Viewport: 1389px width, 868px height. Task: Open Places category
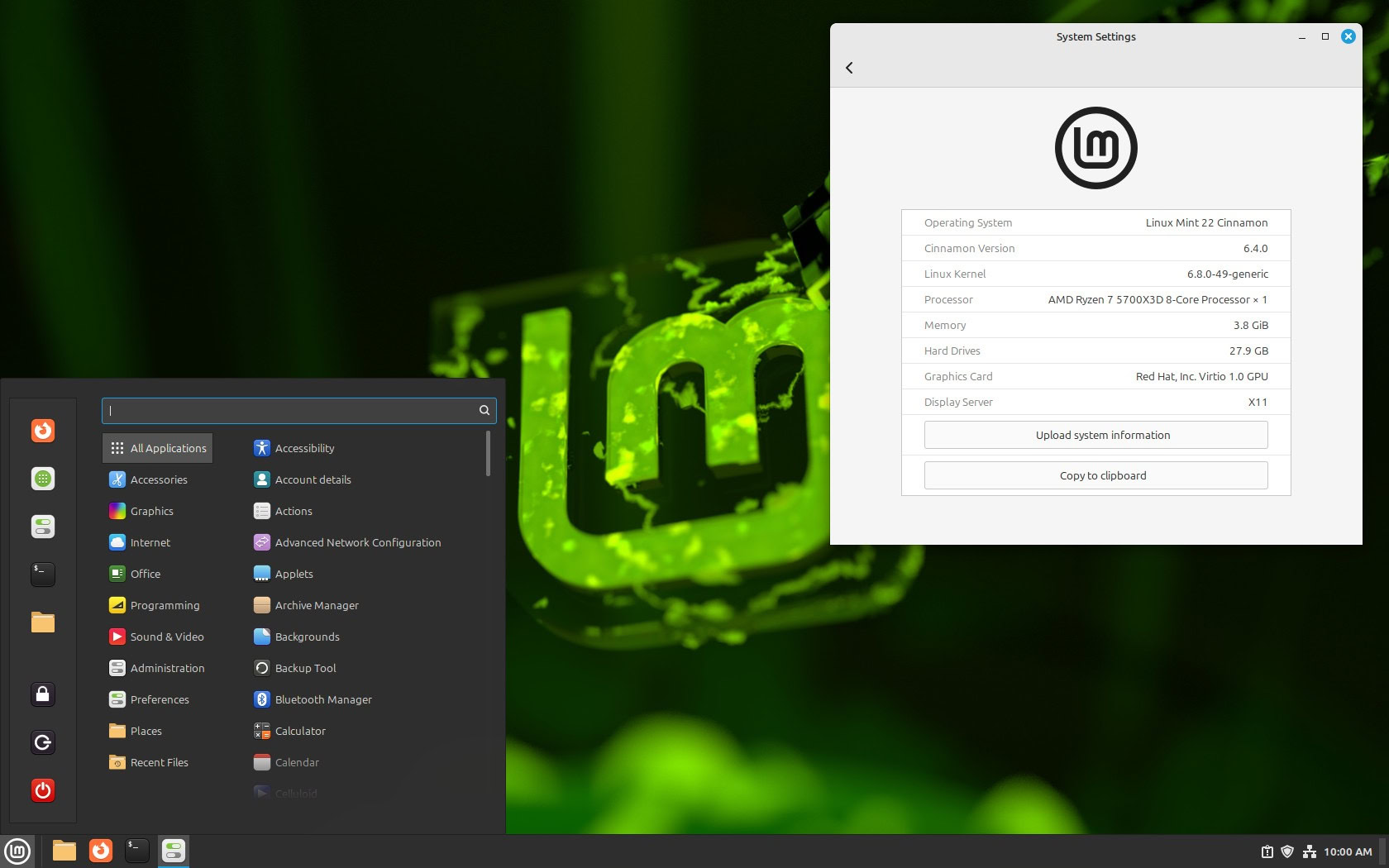point(136,731)
